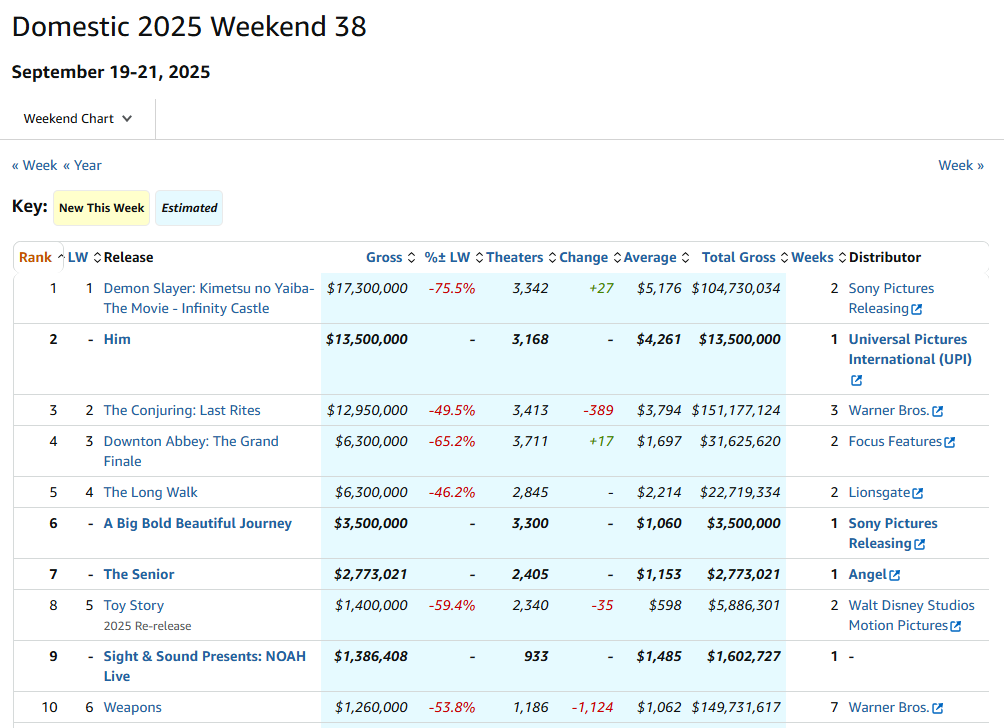Click total gross $104,730,034
1004x728 pixels.
736,288
